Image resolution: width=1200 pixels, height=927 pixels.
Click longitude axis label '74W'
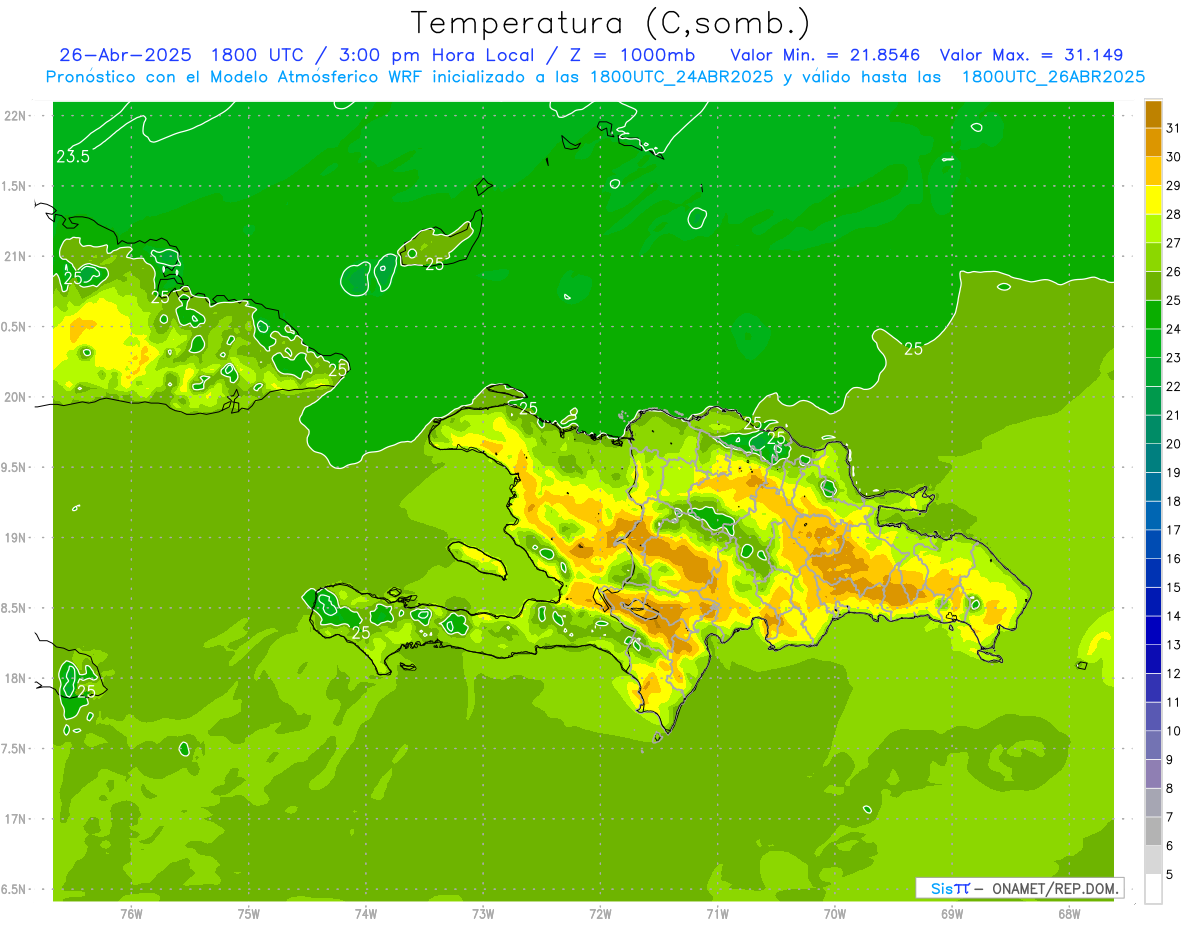pyautogui.click(x=366, y=914)
